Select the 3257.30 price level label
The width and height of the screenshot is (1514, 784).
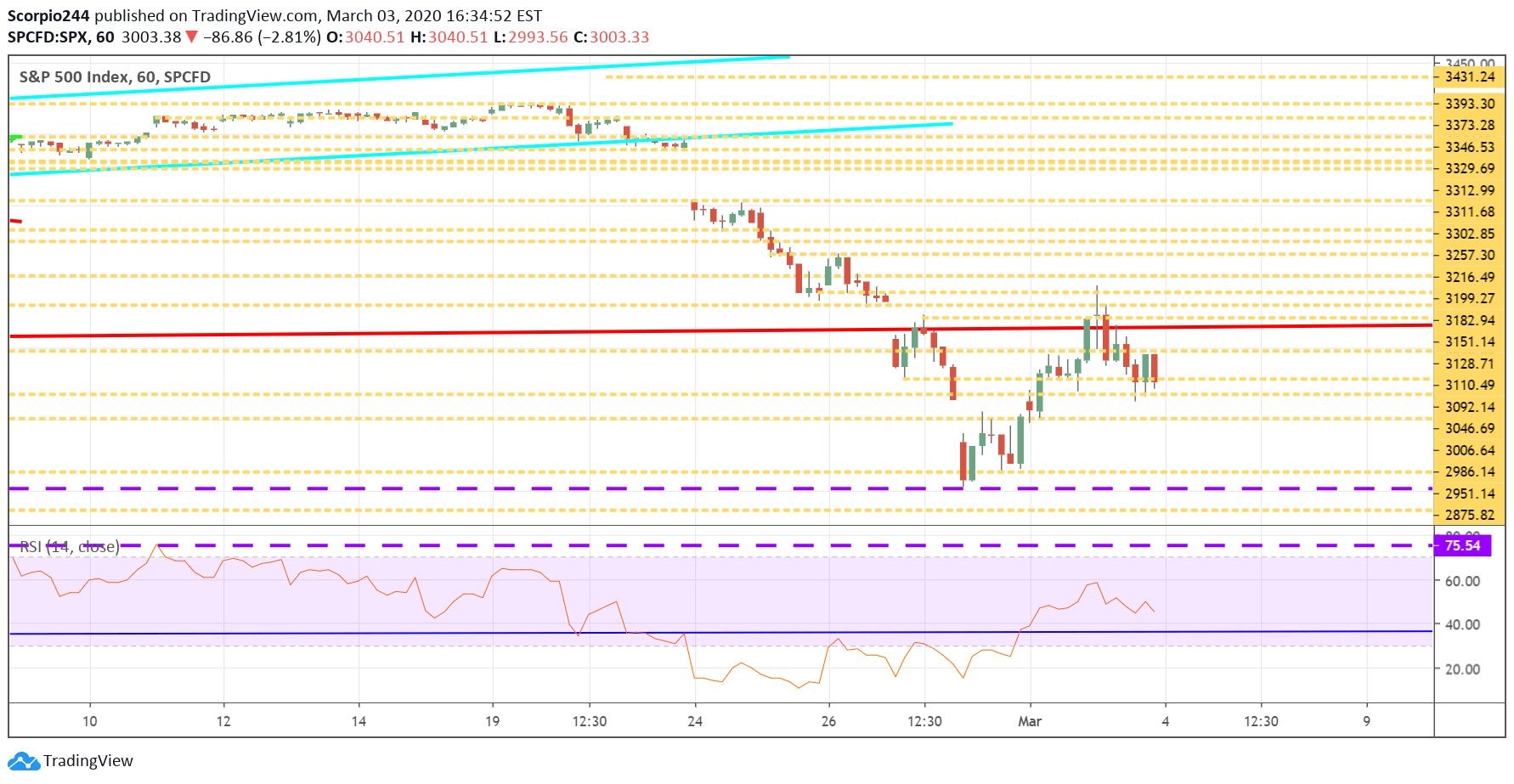[x=1470, y=255]
